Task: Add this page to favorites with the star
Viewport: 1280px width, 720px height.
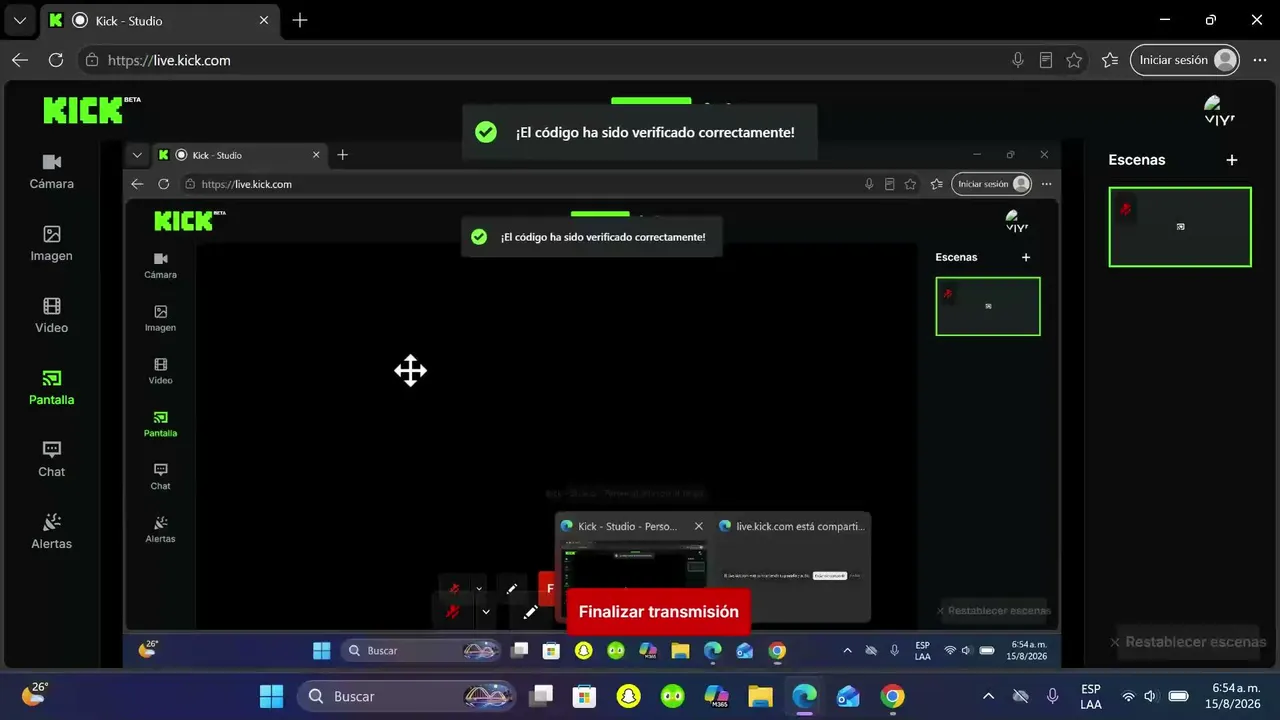Action: coord(1074,60)
